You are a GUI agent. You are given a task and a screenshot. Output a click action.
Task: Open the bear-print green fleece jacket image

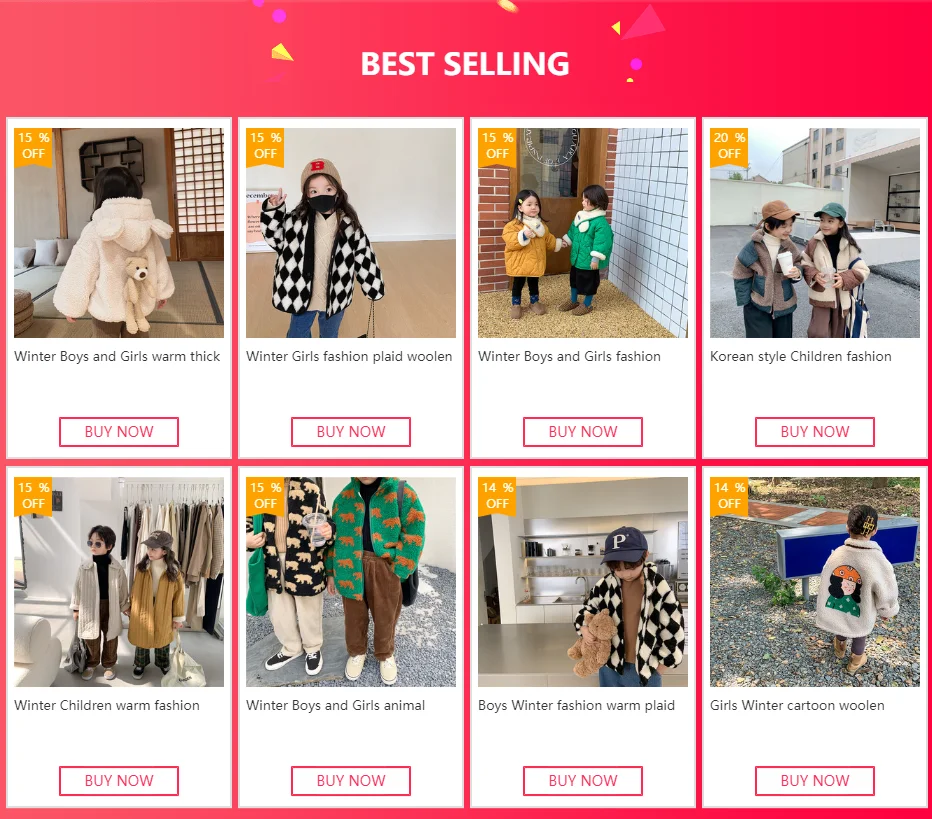click(351, 582)
